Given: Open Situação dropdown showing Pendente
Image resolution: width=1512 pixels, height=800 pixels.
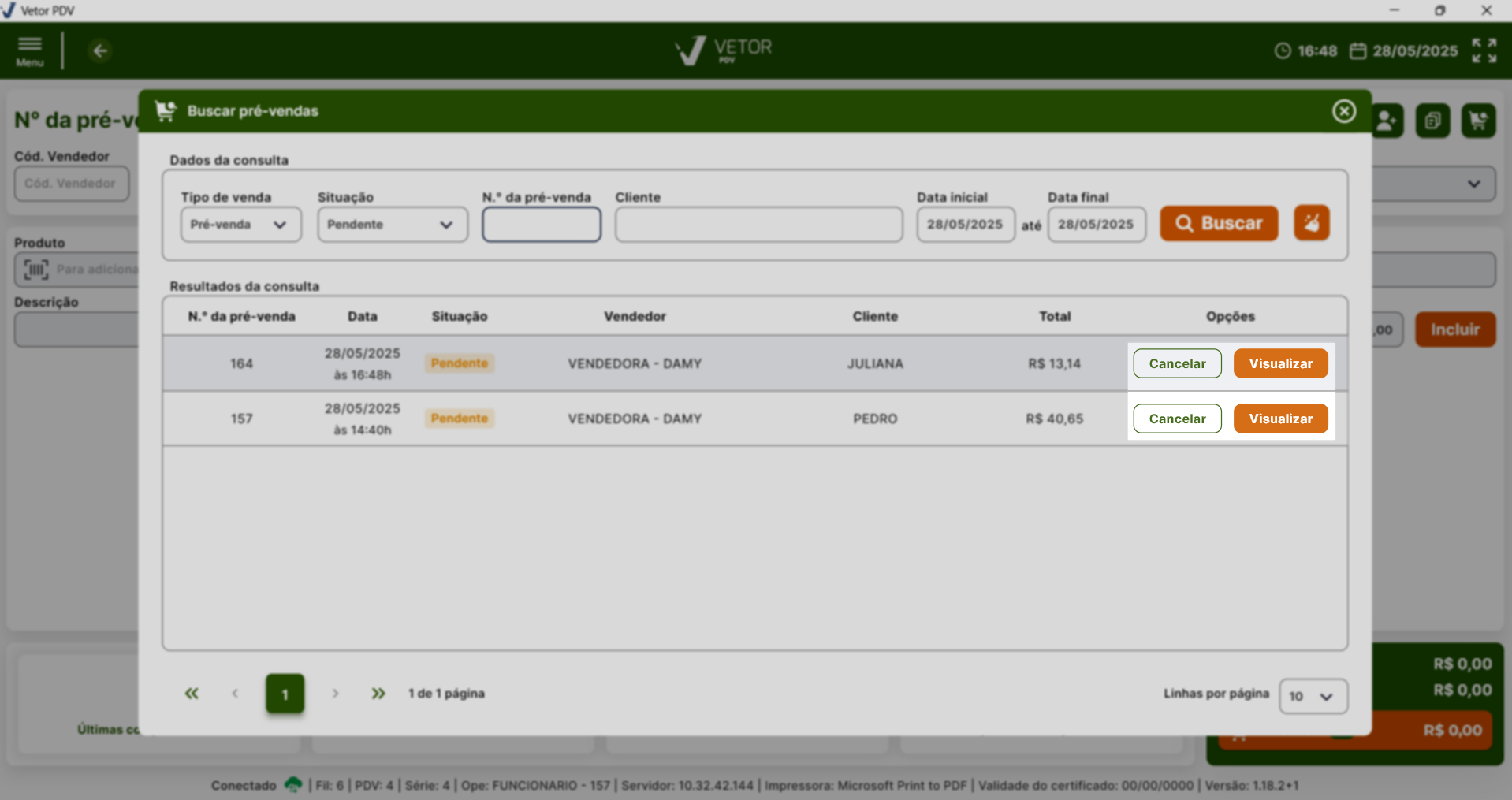Looking at the screenshot, I should [x=392, y=225].
